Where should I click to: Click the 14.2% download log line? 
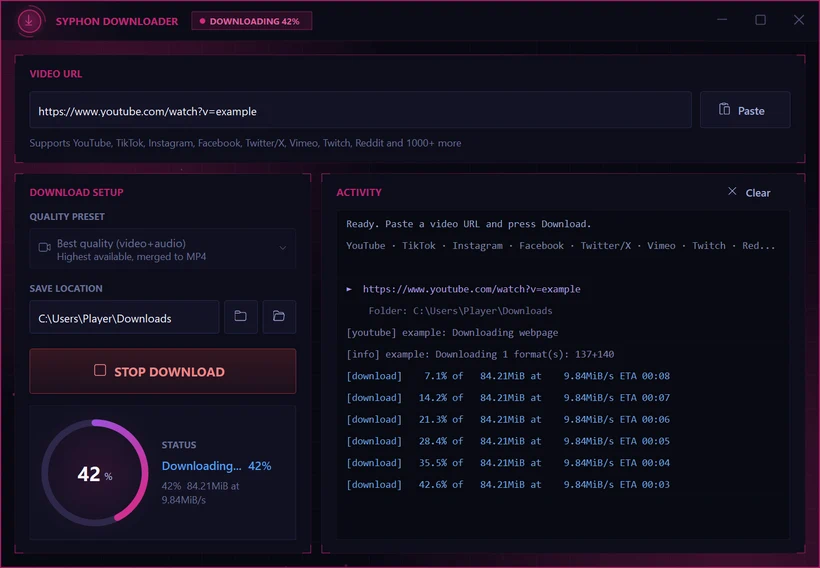[x=508, y=398]
